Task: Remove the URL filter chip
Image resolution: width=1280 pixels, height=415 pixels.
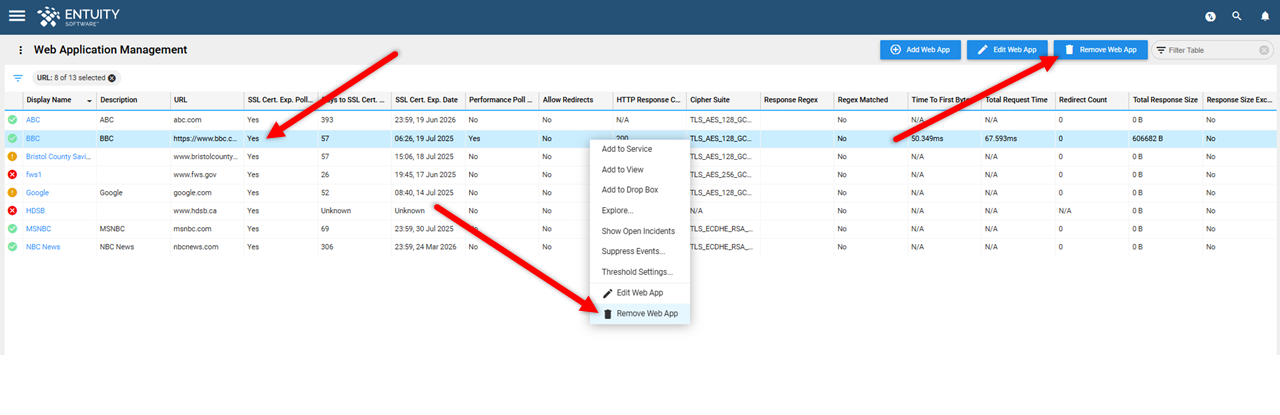Action: click(x=112, y=78)
